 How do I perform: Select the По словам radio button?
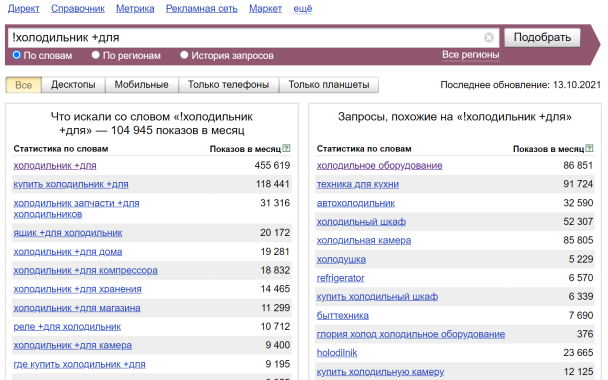click(16, 55)
